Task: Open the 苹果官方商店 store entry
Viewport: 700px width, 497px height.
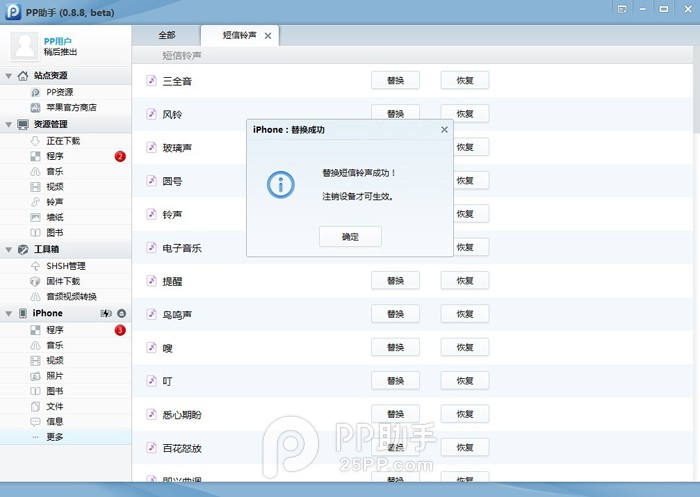Action: pos(70,107)
